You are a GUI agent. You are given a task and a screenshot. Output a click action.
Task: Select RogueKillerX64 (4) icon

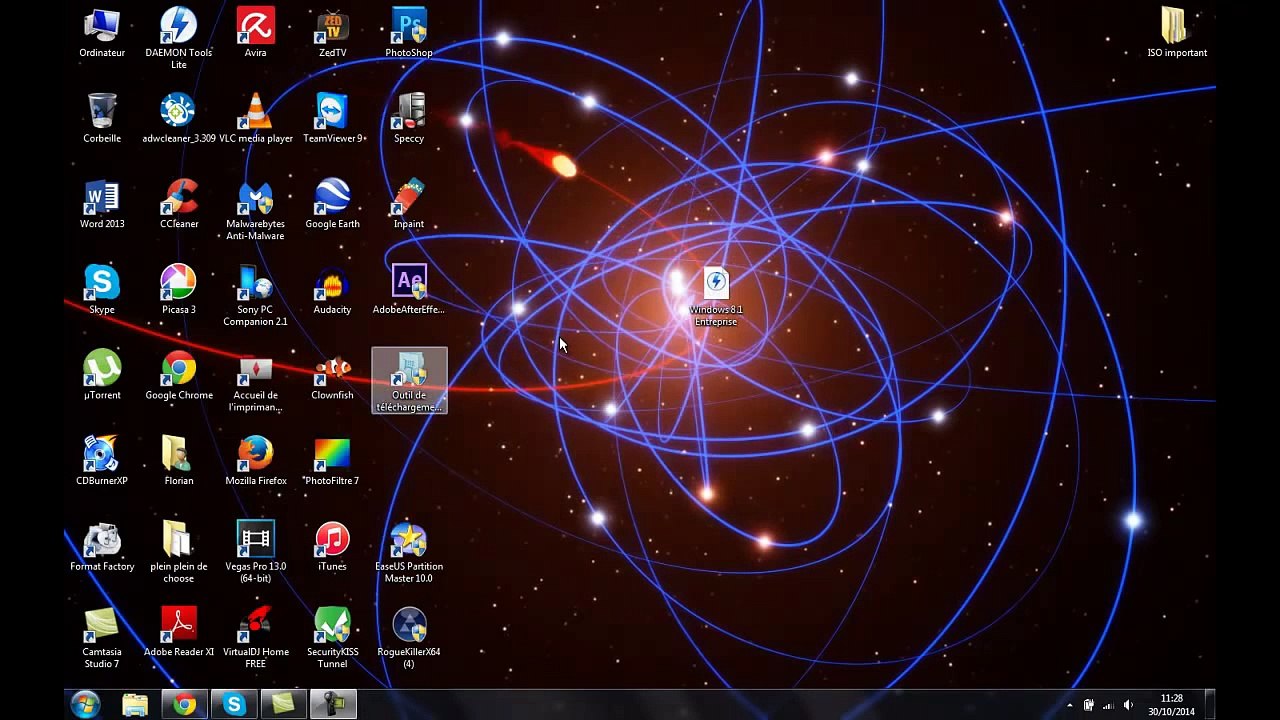(x=409, y=638)
